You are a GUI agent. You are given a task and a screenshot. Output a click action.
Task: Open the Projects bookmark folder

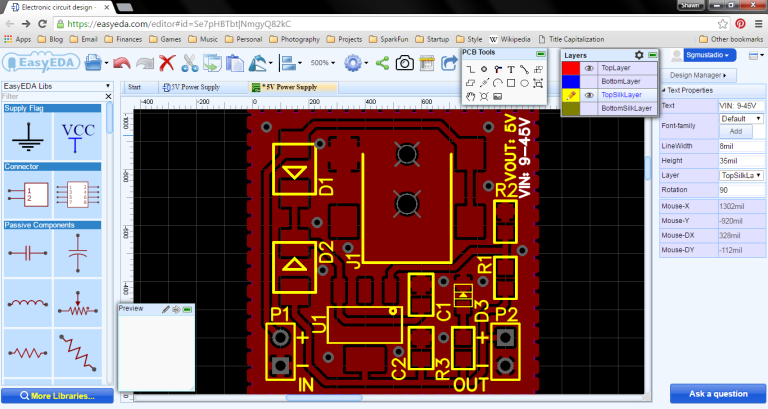point(344,39)
